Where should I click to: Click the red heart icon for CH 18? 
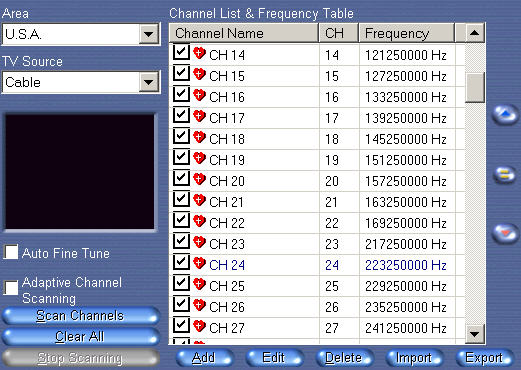(199, 137)
